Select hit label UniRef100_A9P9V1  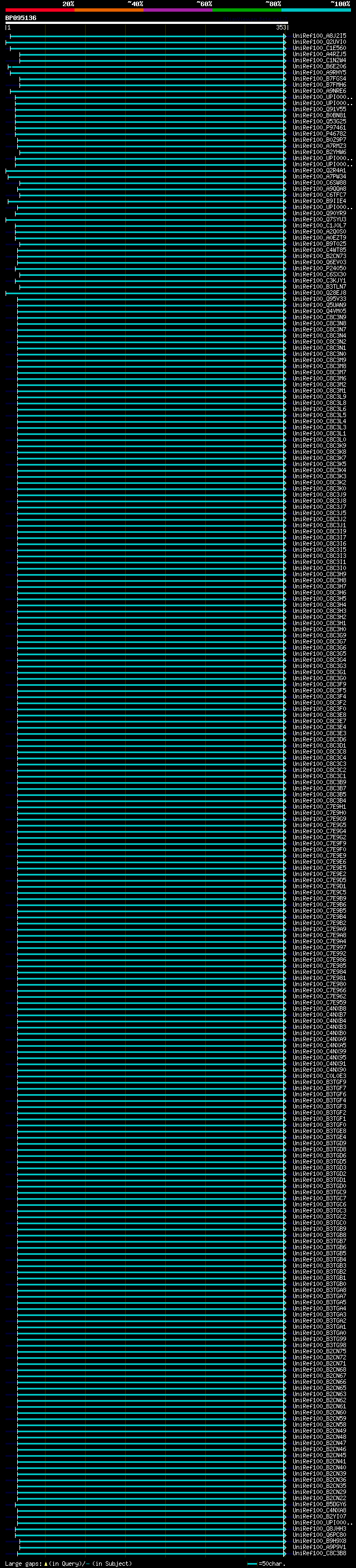click(319, 1547)
